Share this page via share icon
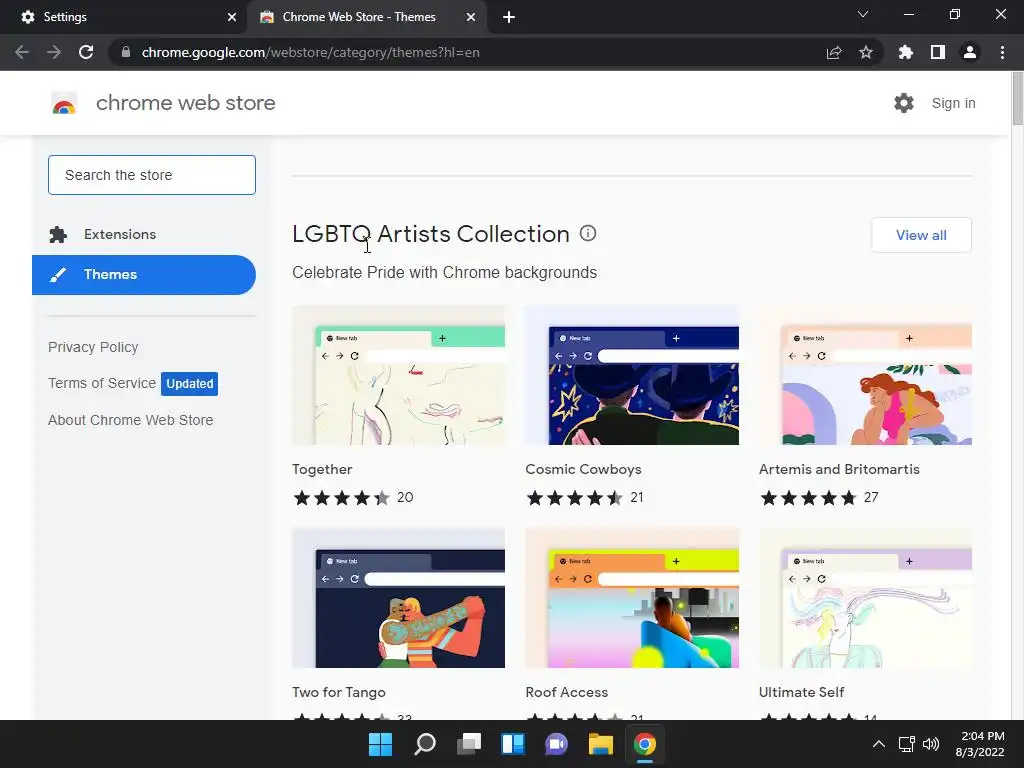This screenshot has width=1024, height=768. (x=834, y=52)
